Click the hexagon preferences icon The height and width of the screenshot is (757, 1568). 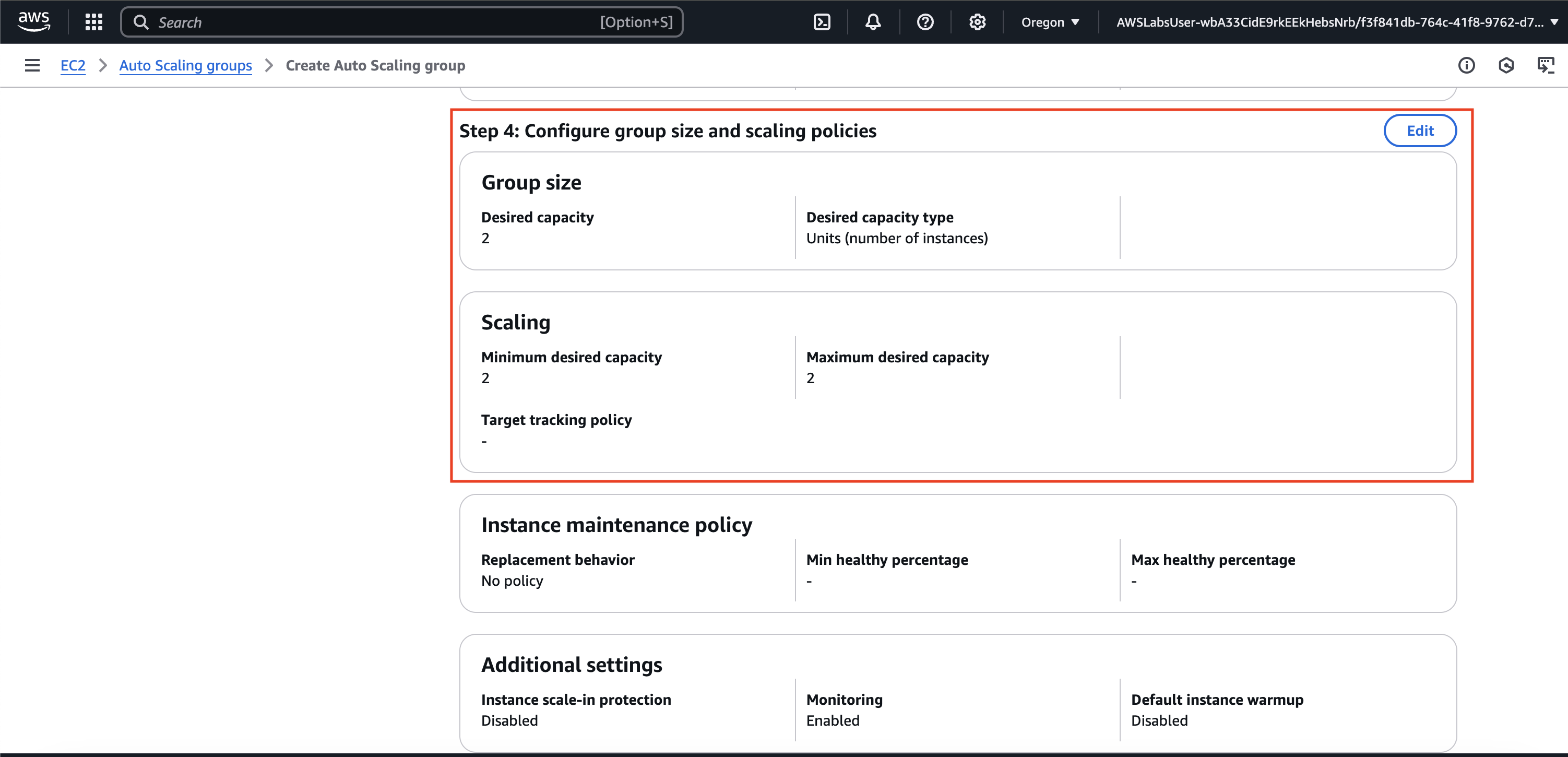pyautogui.click(x=1506, y=65)
